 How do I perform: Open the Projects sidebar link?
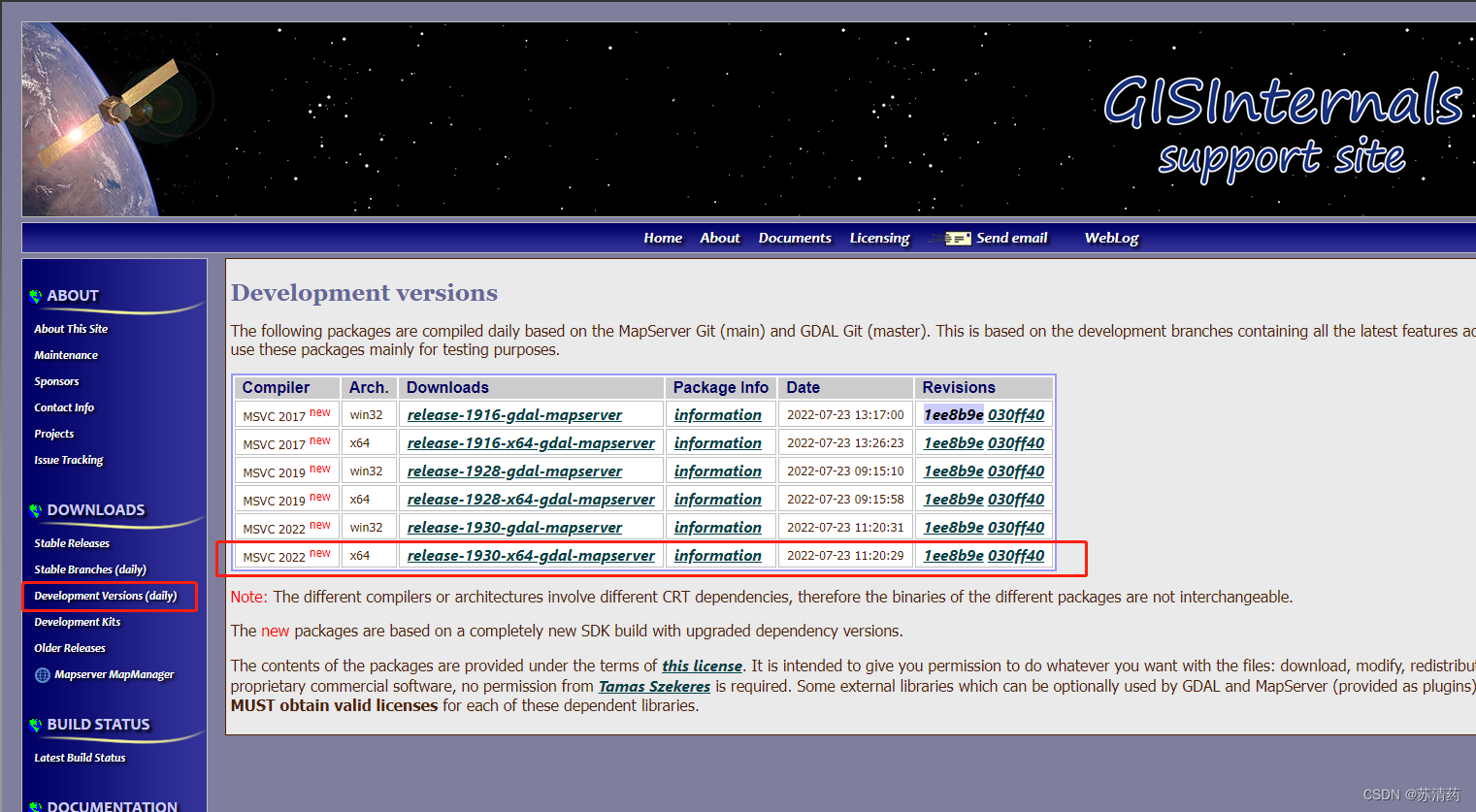click(54, 434)
